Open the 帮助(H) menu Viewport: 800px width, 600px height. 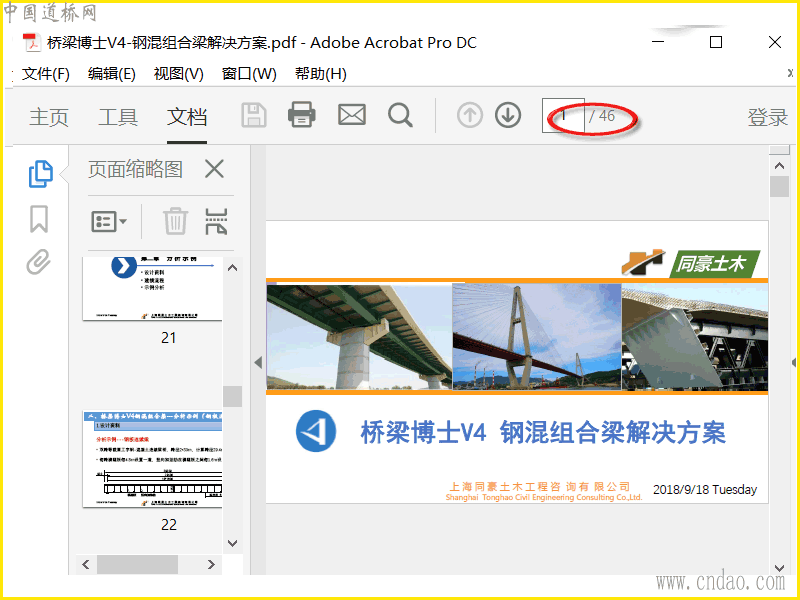pos(320,74)
